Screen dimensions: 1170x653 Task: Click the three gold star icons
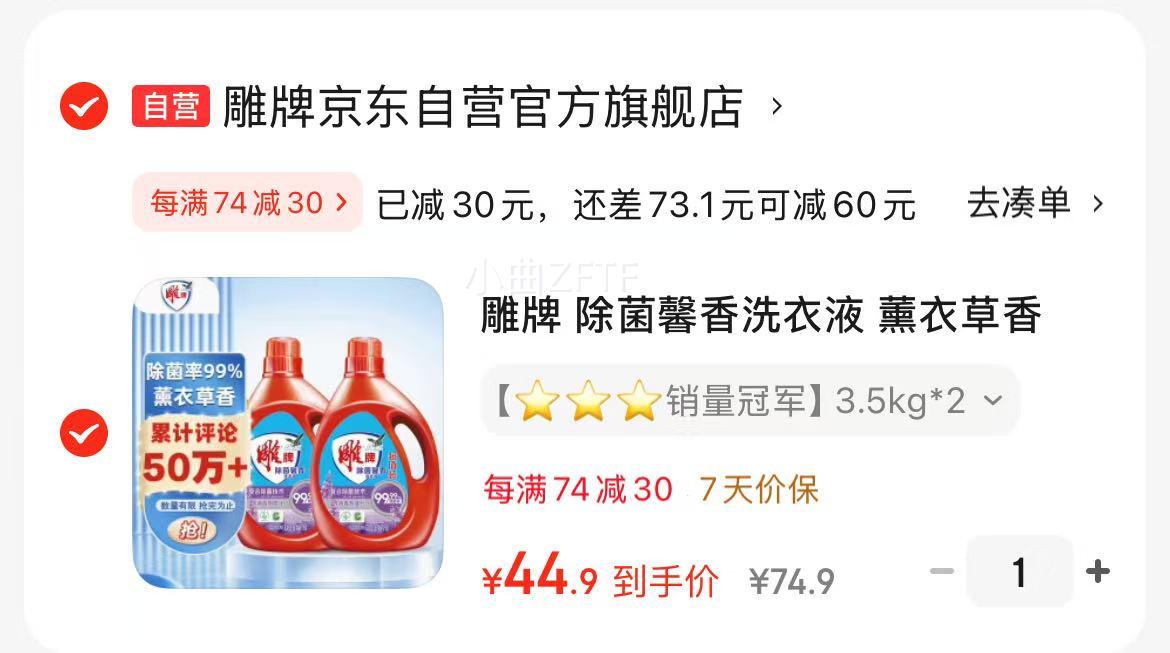(588, 401)
